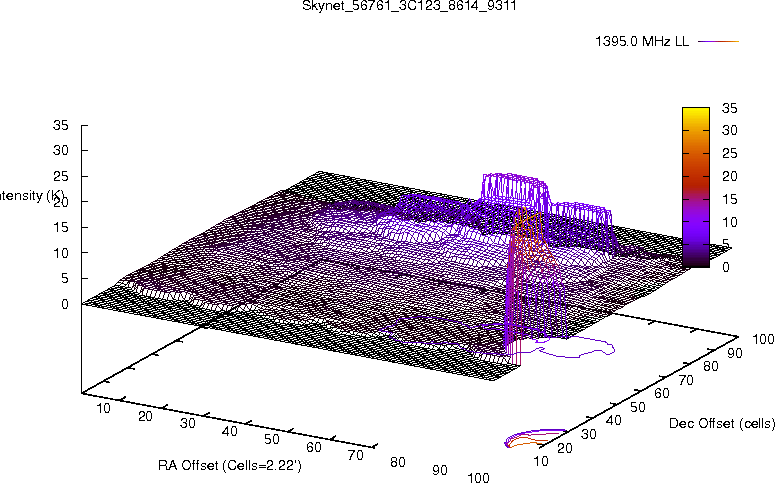Click RA Offset axis tick 20
Screen dimensions: 775x483
point(145,416)
